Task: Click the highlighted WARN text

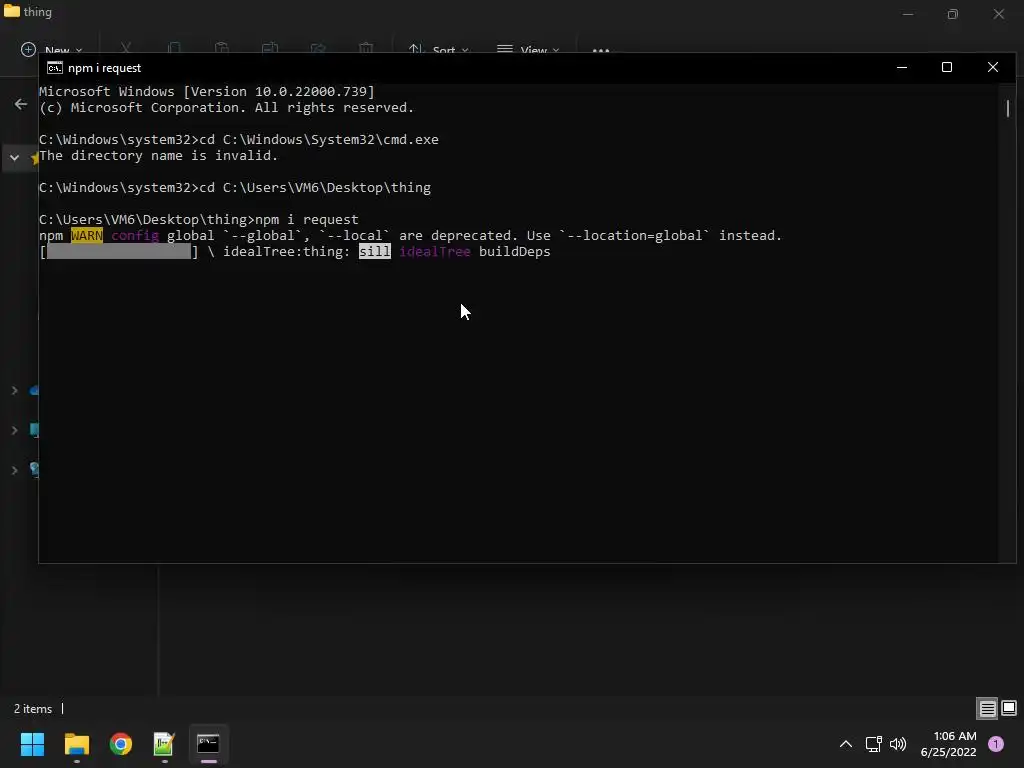Action: 87,236
